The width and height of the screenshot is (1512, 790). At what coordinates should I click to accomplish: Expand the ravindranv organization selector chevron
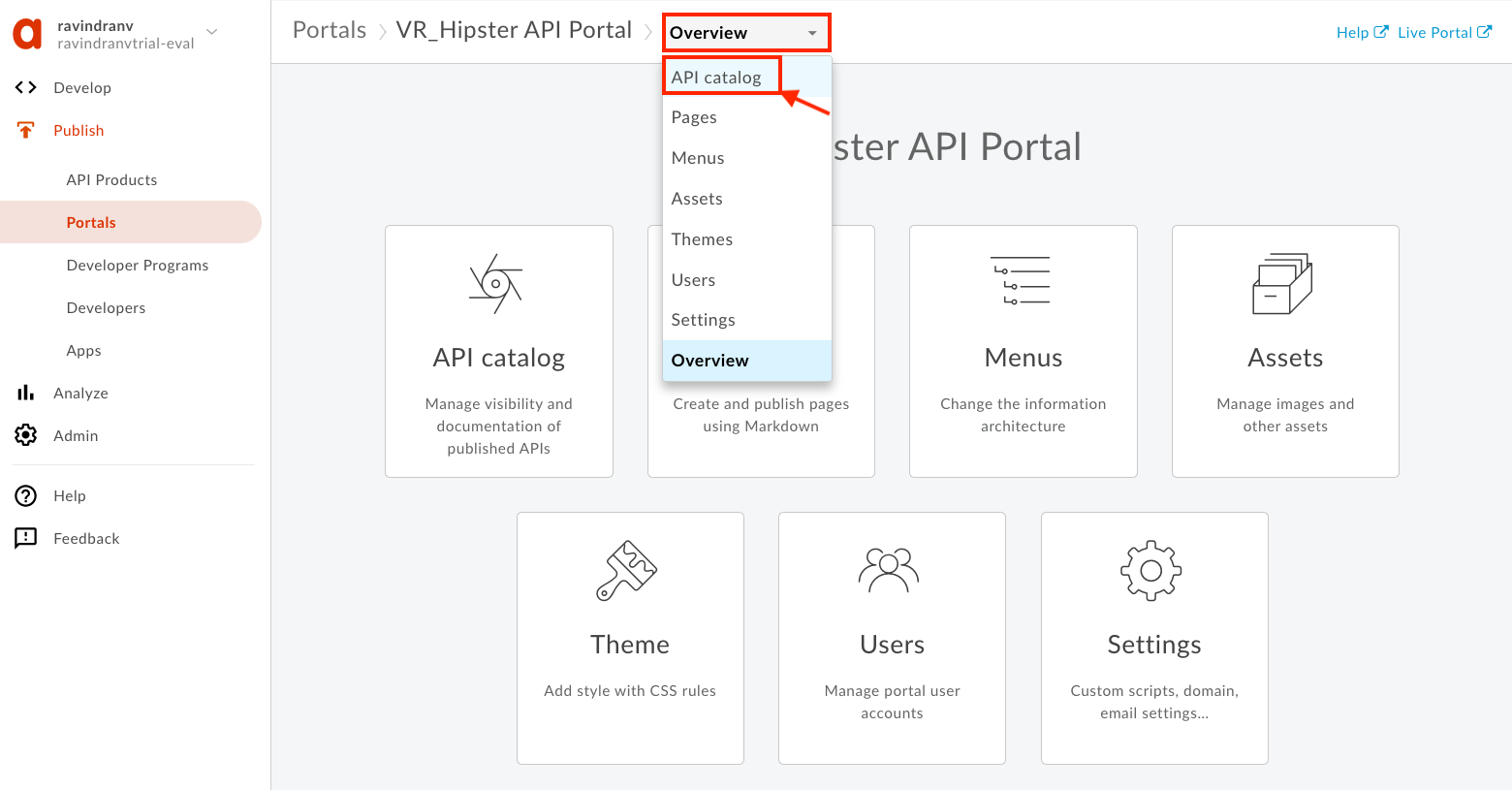[211, 32]
